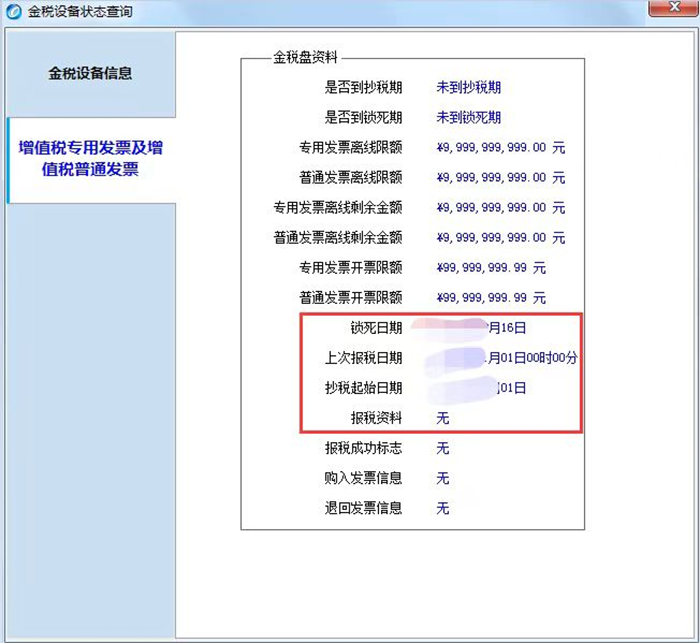Open the 金税设备信息 tab
The width and height of the screenshot is (700, 643).
click(91, 74)
